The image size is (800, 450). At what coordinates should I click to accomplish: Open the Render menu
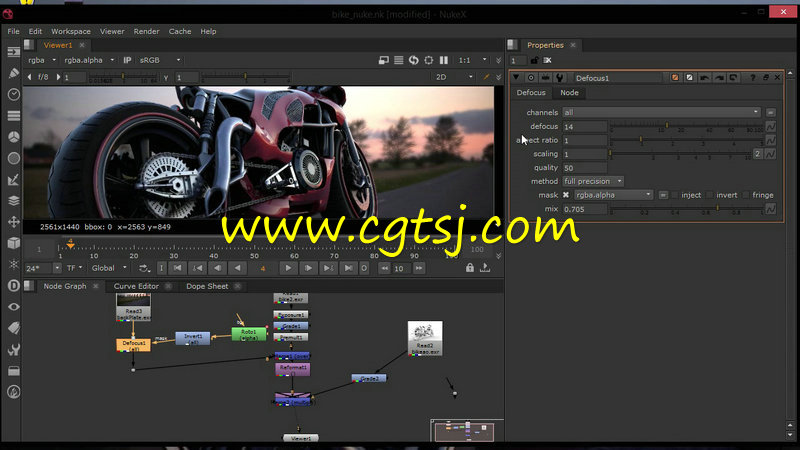(146, 31)
